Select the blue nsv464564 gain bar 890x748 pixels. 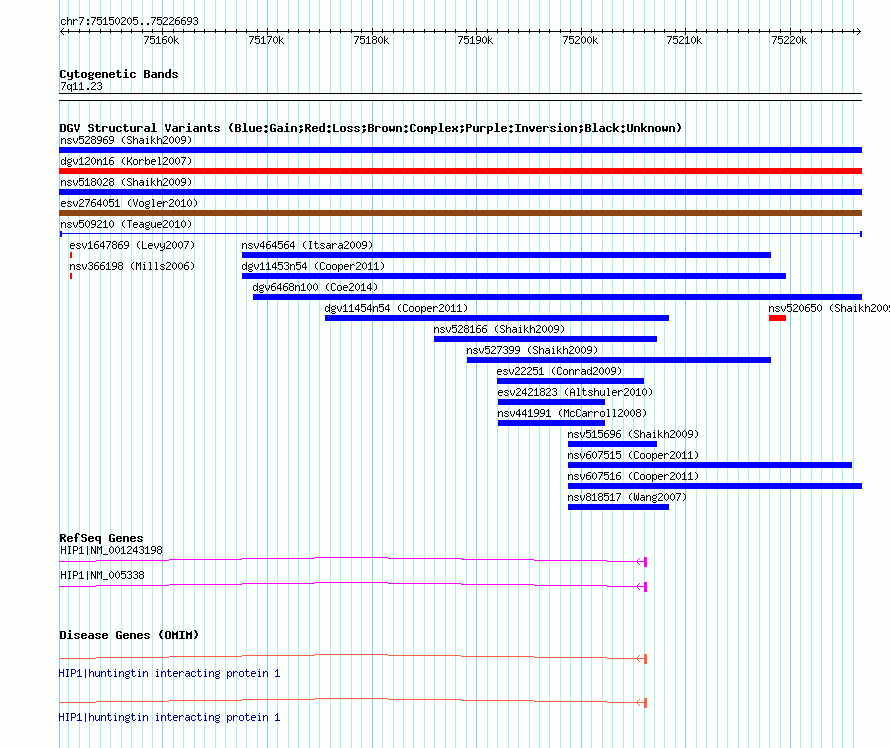[506, 255]
